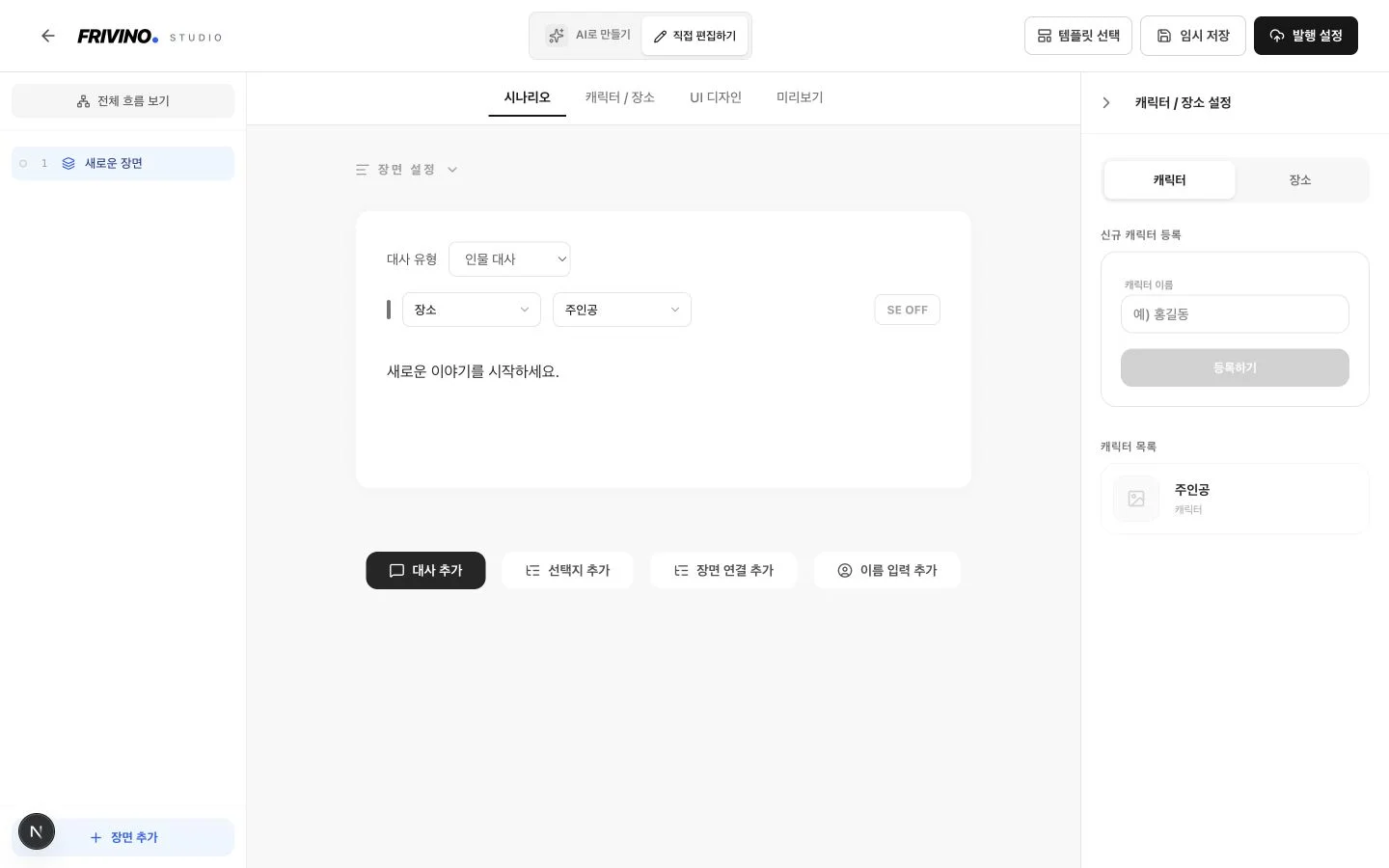Collapse the 캐릭터 / 장소 설정 panel chevron
The image size is (1389, 868).
point(1106,102)
